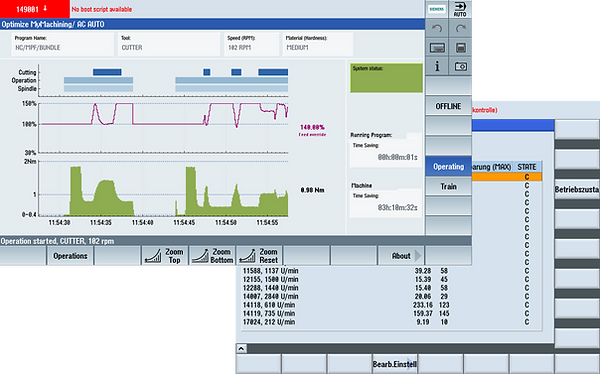Click first dark blue Cutting bar segment
Screen dimensions: 600x374
pyautogui.click(x=107, y=72)
